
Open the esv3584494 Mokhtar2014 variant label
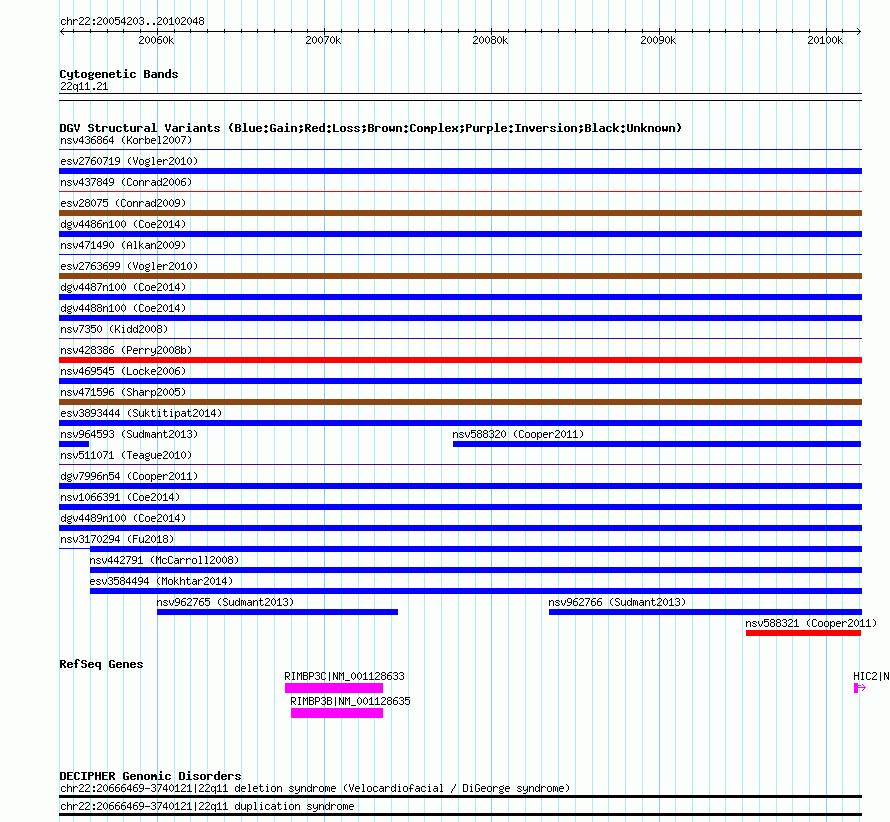161,581
